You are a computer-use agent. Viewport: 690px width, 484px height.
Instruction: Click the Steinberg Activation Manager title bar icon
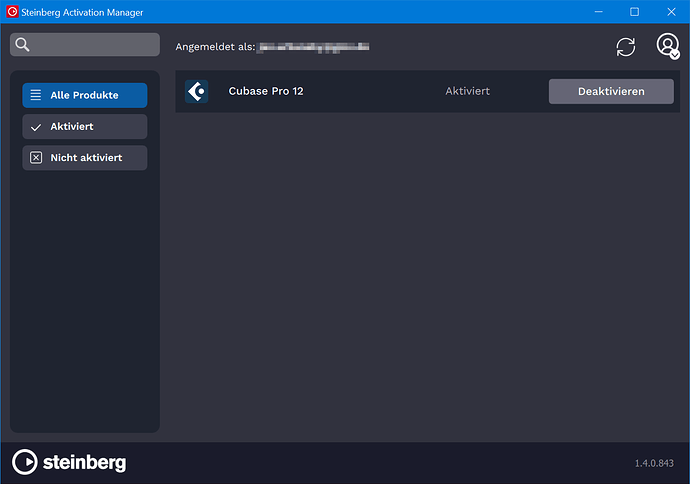pyautogui.click(x=12, y=12)
